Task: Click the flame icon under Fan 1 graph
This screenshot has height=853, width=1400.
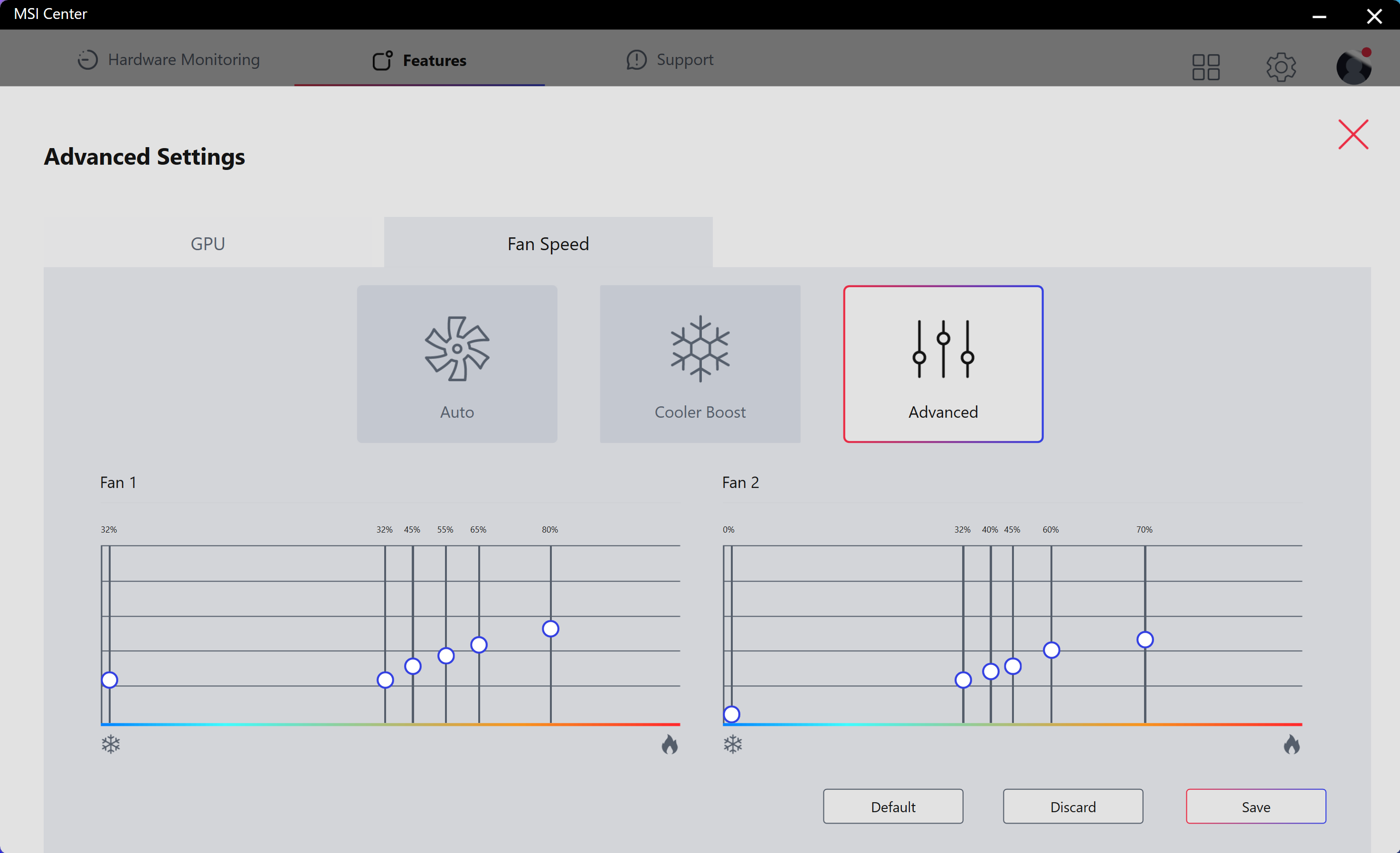Action: point(670,744)
